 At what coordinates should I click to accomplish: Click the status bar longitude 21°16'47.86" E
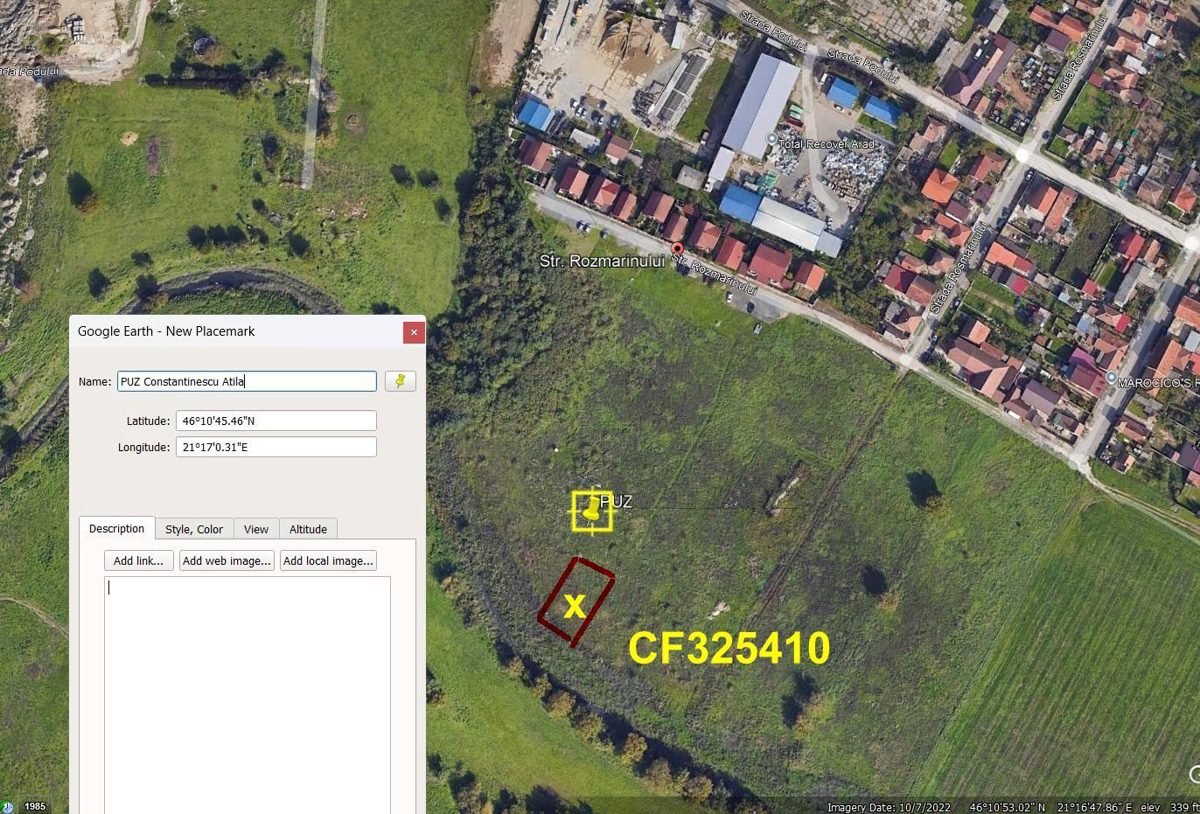tap(1093, 807)
